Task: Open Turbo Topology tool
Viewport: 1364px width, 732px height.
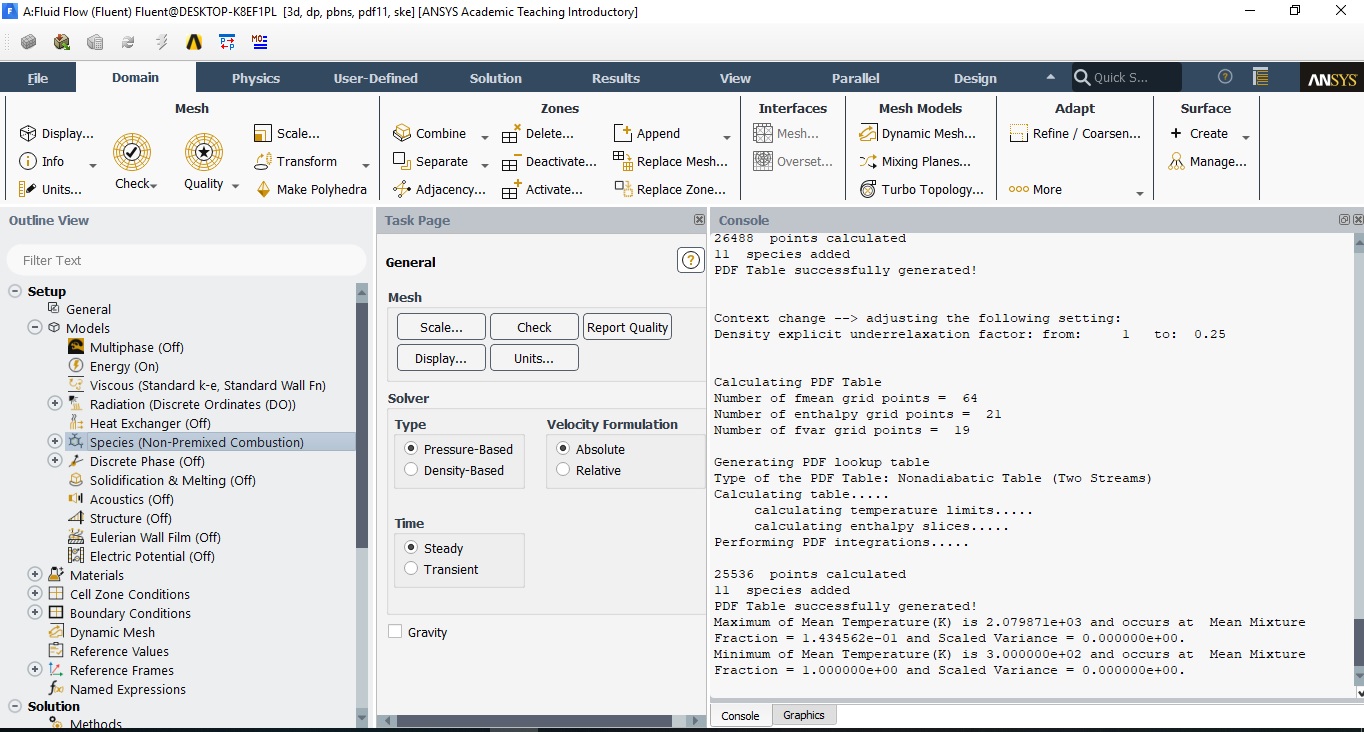Action: 921,189
